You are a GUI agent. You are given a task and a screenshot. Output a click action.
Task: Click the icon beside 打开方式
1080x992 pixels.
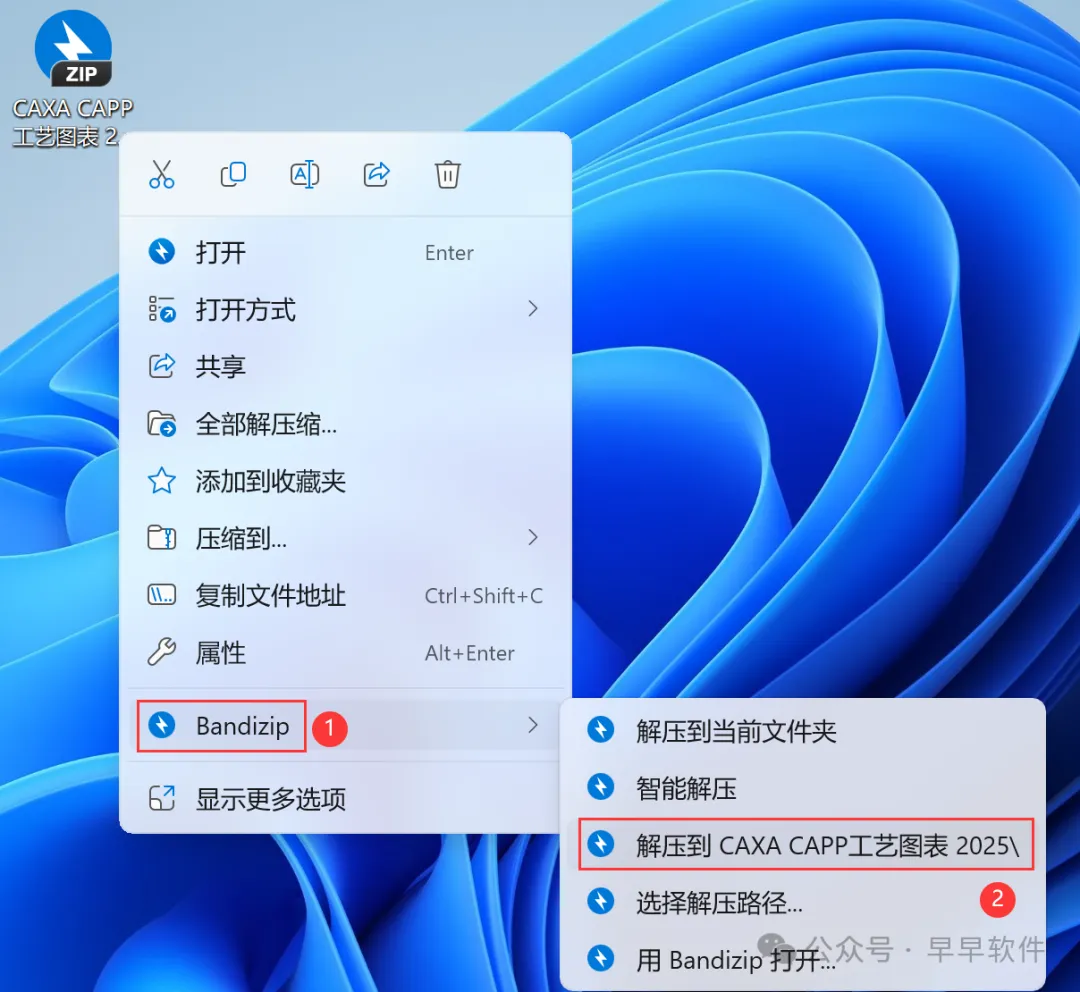pos(162,309)
